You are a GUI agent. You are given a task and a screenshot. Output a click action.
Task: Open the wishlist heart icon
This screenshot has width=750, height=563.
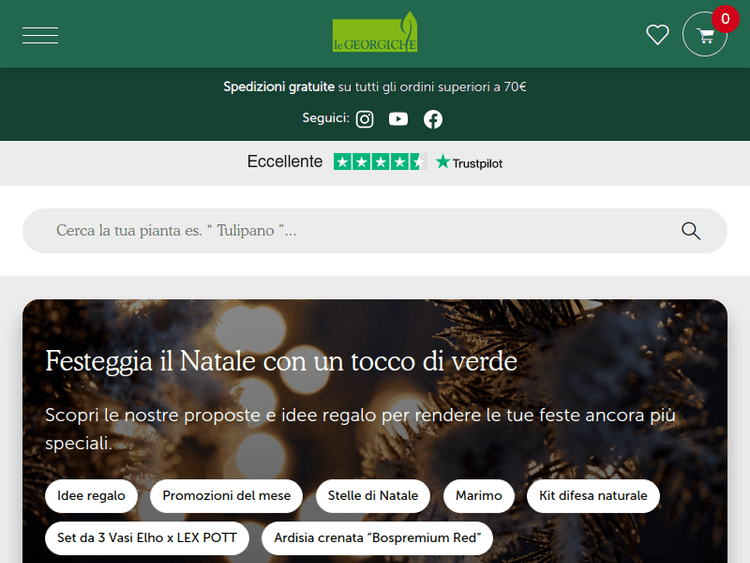(x=657, y=35)
